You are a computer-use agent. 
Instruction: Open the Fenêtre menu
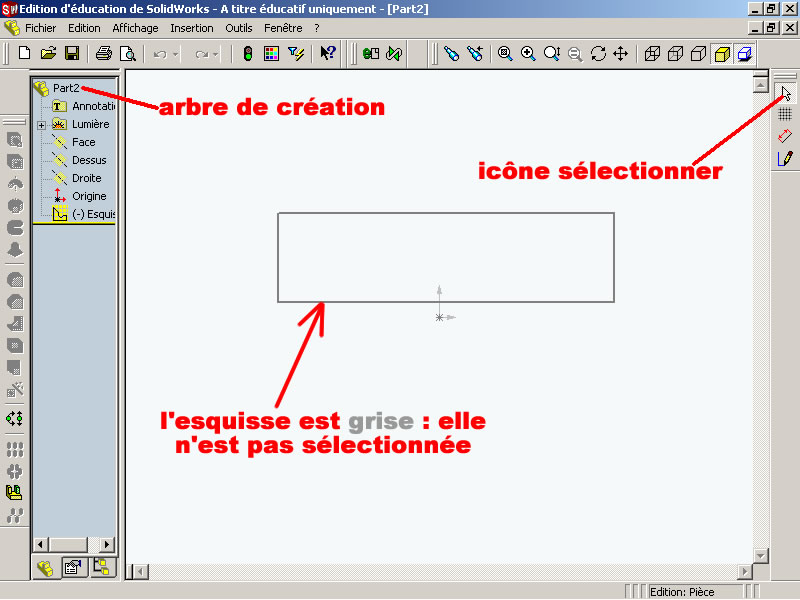[283, 28]
